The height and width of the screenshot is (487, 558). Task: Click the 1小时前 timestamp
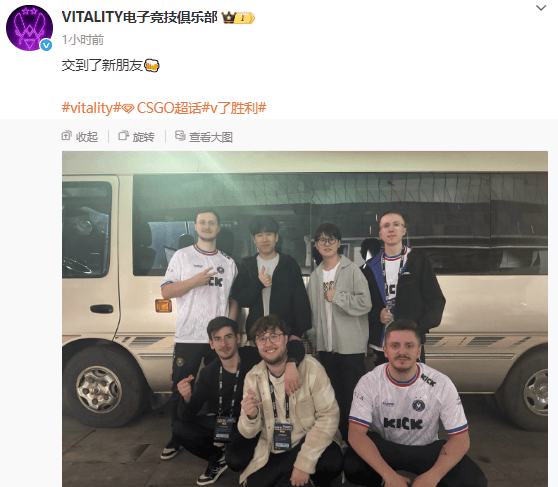(83, 40)
